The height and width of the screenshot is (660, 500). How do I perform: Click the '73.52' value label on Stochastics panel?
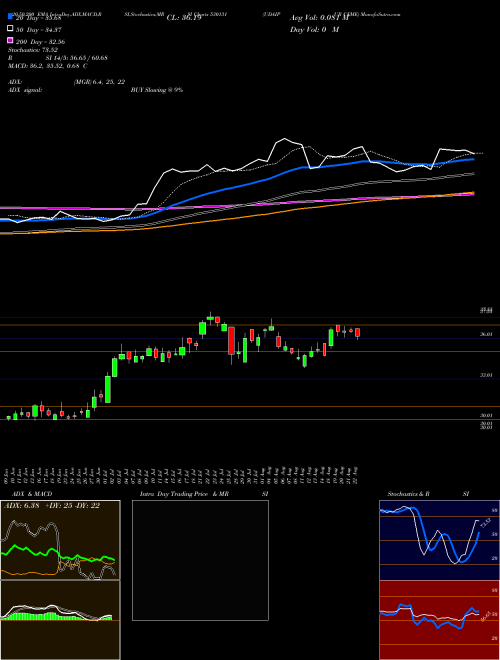[484, 524]
